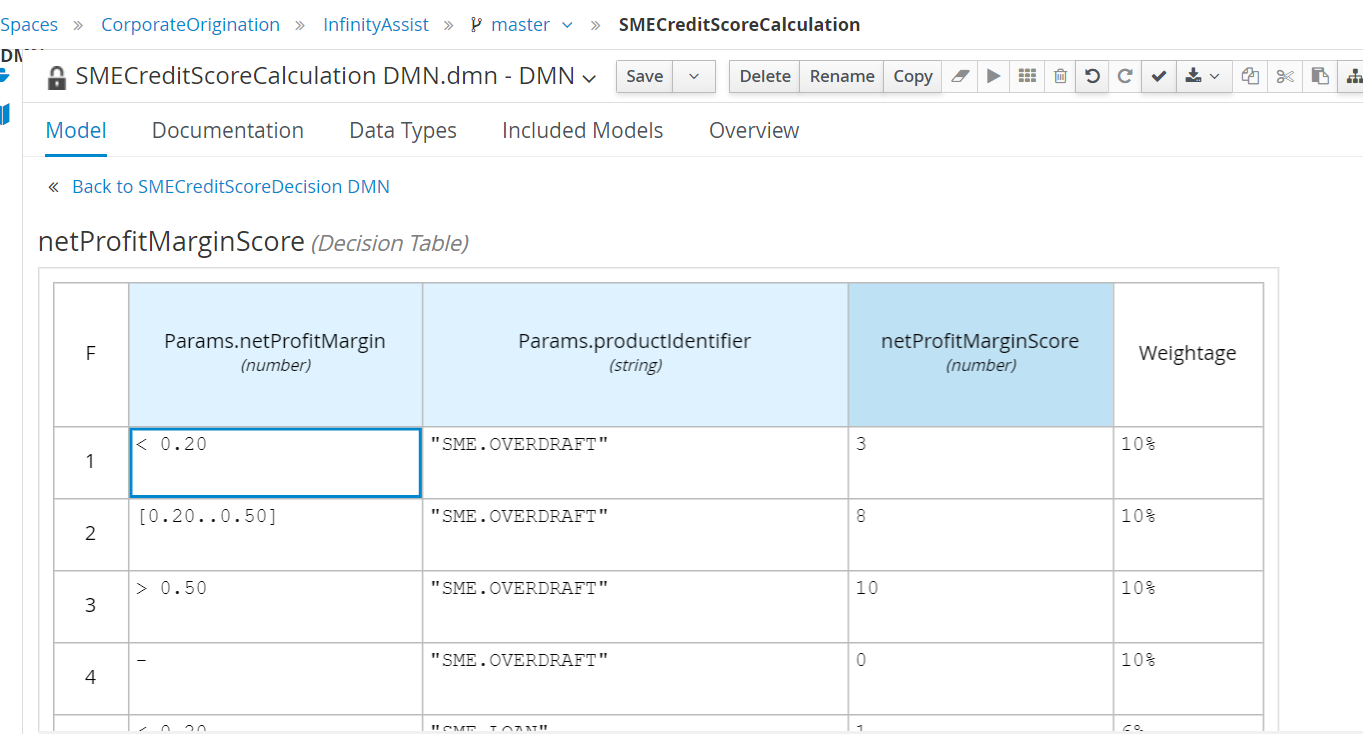
Task: Redo the last change
Action: click(x=1125, y=76)
